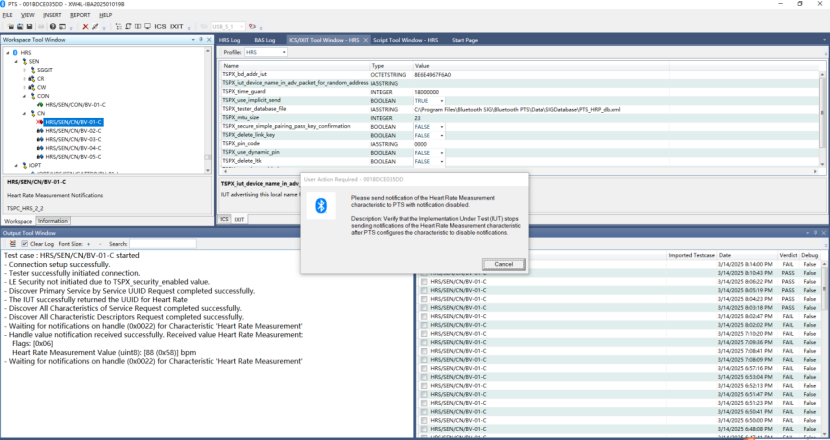Check the box for the 7:10:20 PM result
The width and height of the screenshot is (830, 440).
424,334
